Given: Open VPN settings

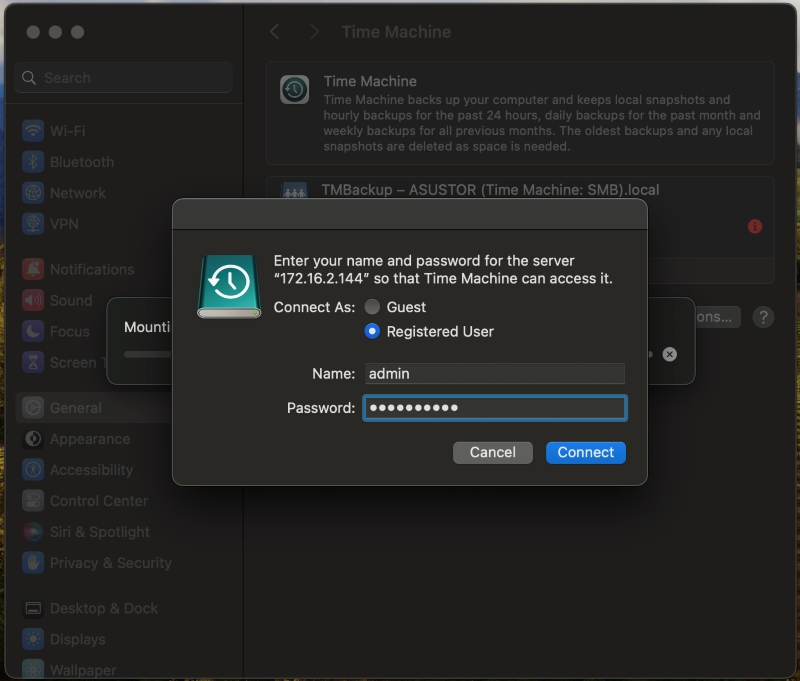Looking at the screenshot, I should point(65,224).
